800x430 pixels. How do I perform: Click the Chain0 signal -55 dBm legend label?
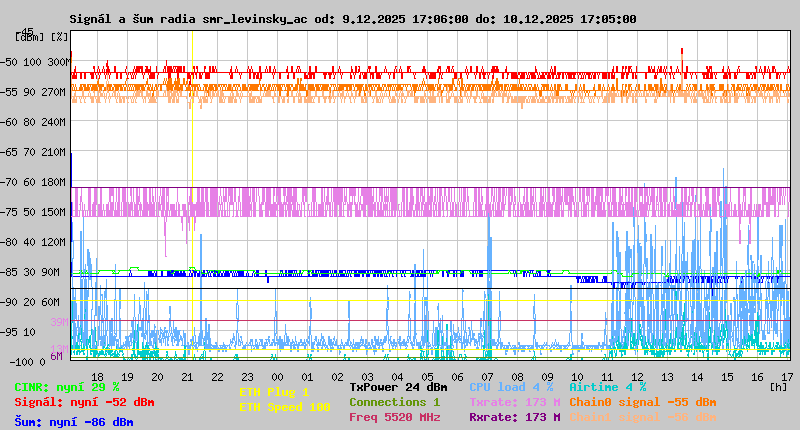[x=643, y=402]
